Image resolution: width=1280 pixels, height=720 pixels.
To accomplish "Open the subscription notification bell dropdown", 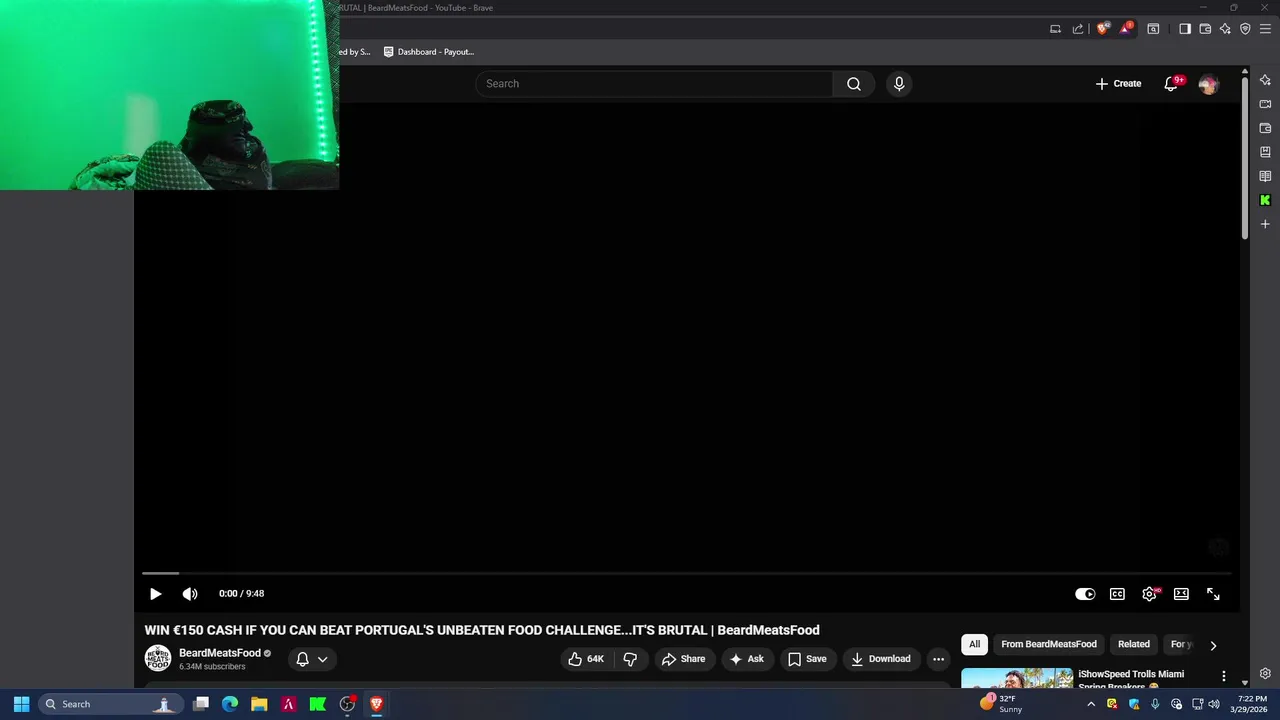I will [311, 659].
